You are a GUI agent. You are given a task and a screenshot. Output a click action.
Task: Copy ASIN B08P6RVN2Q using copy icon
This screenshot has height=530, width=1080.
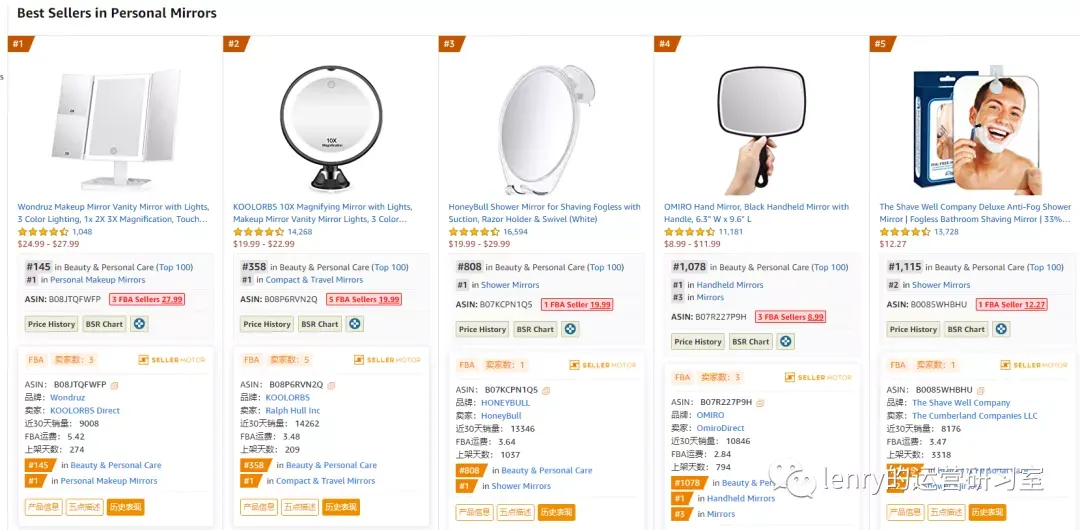pyautogui.click(x=331, y=385)
